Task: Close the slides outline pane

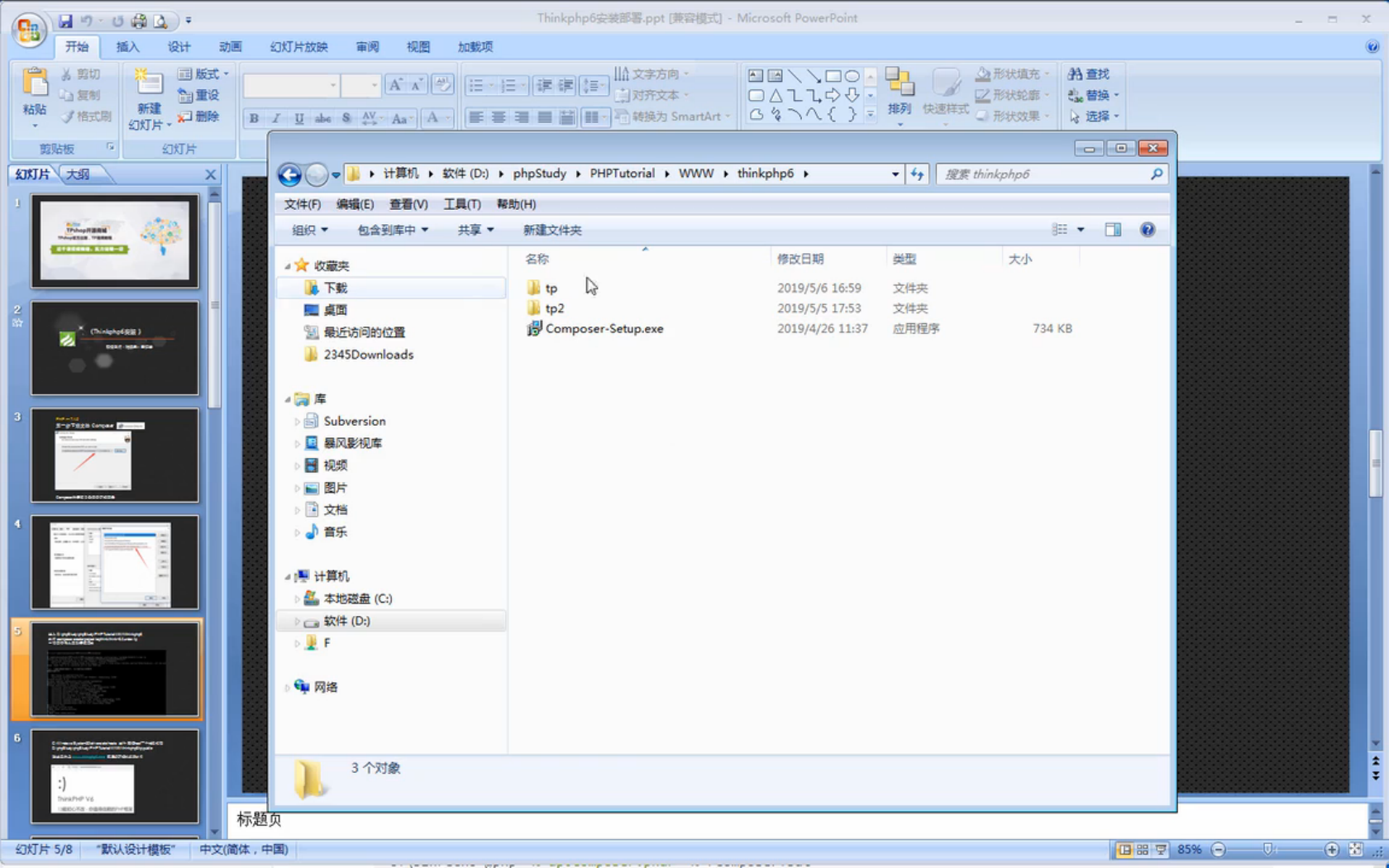Action: pos(210,174)
